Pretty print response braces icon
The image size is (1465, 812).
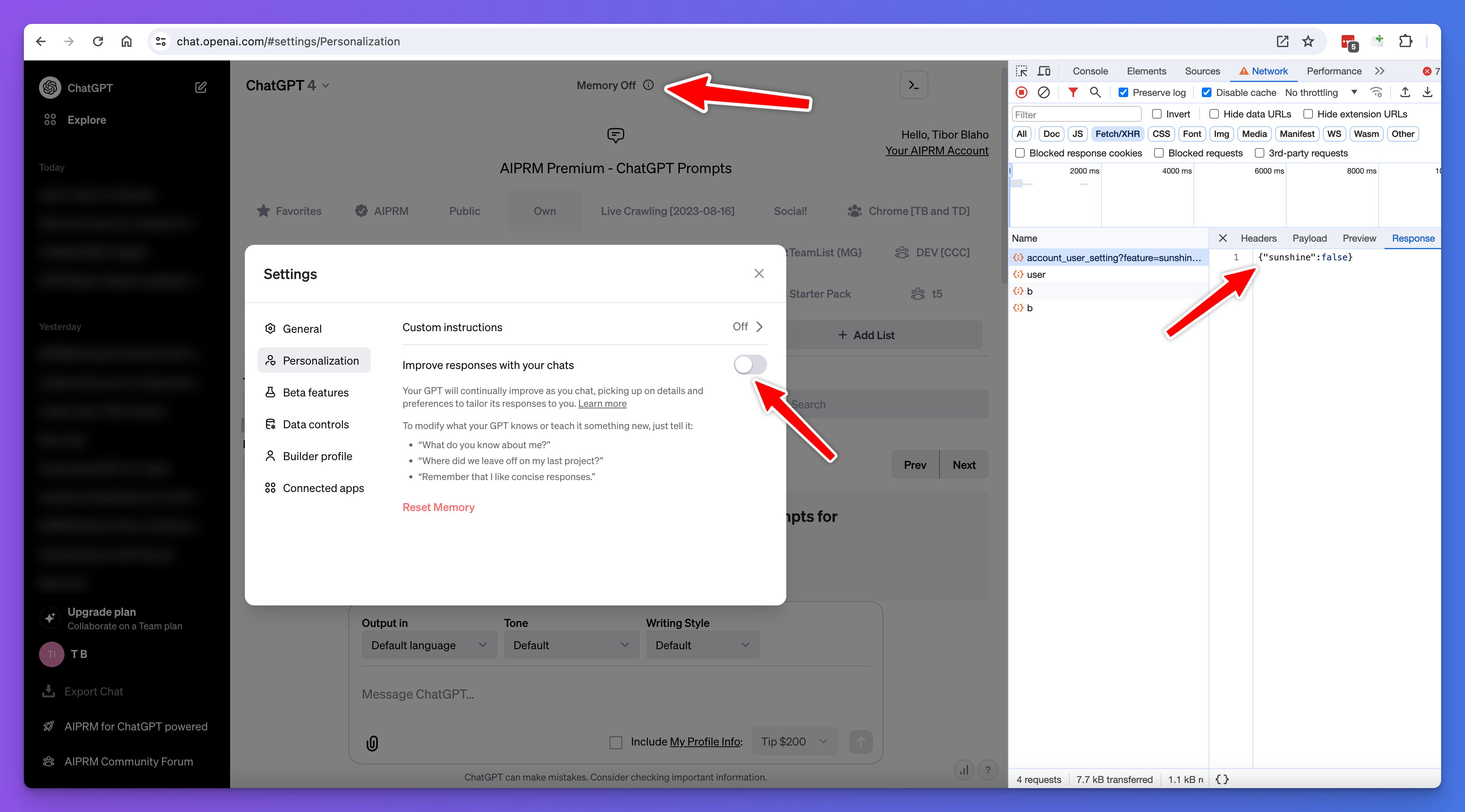pyautogui.click(x=1222, y=780)
